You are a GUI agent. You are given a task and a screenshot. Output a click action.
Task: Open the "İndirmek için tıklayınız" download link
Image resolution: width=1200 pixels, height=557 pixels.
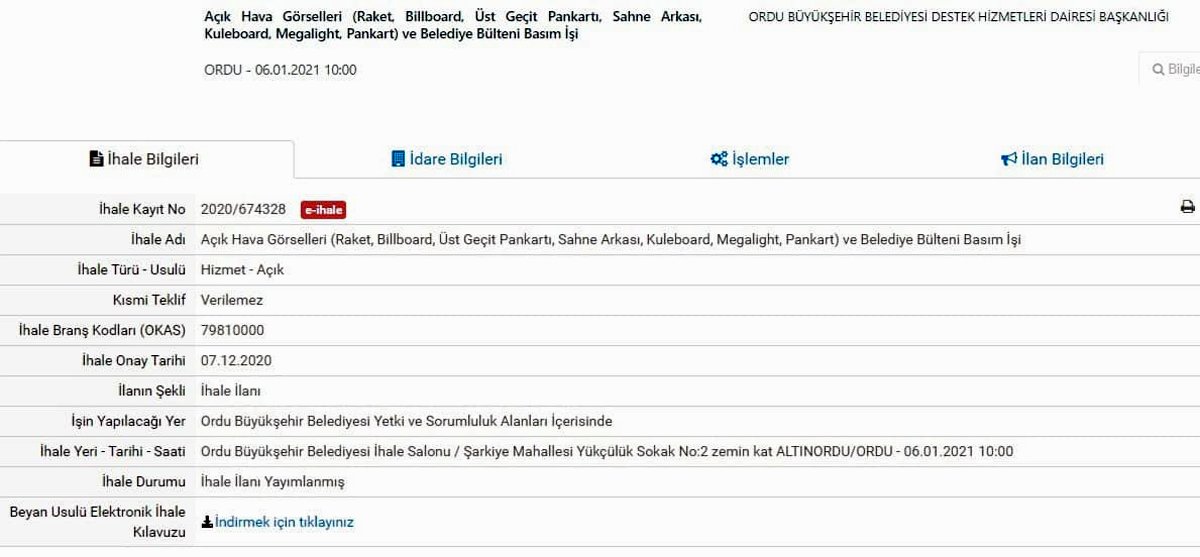284,522
